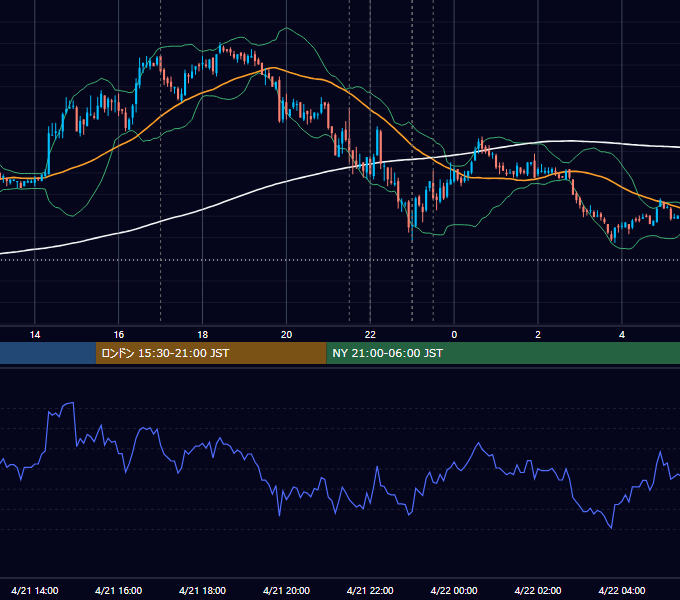Click the '16' hour label on price chart axis
Screen dimensions: 680x600
click(x=118, y=335)
